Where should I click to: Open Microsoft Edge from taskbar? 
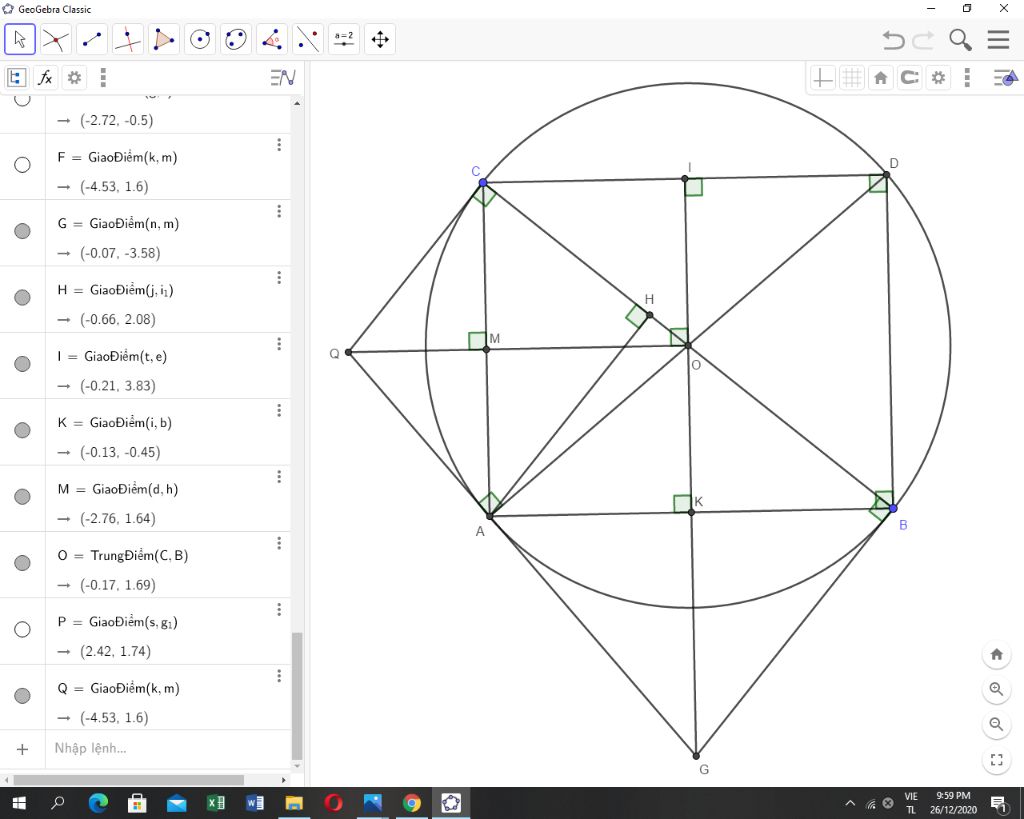(x=98, y=803)
